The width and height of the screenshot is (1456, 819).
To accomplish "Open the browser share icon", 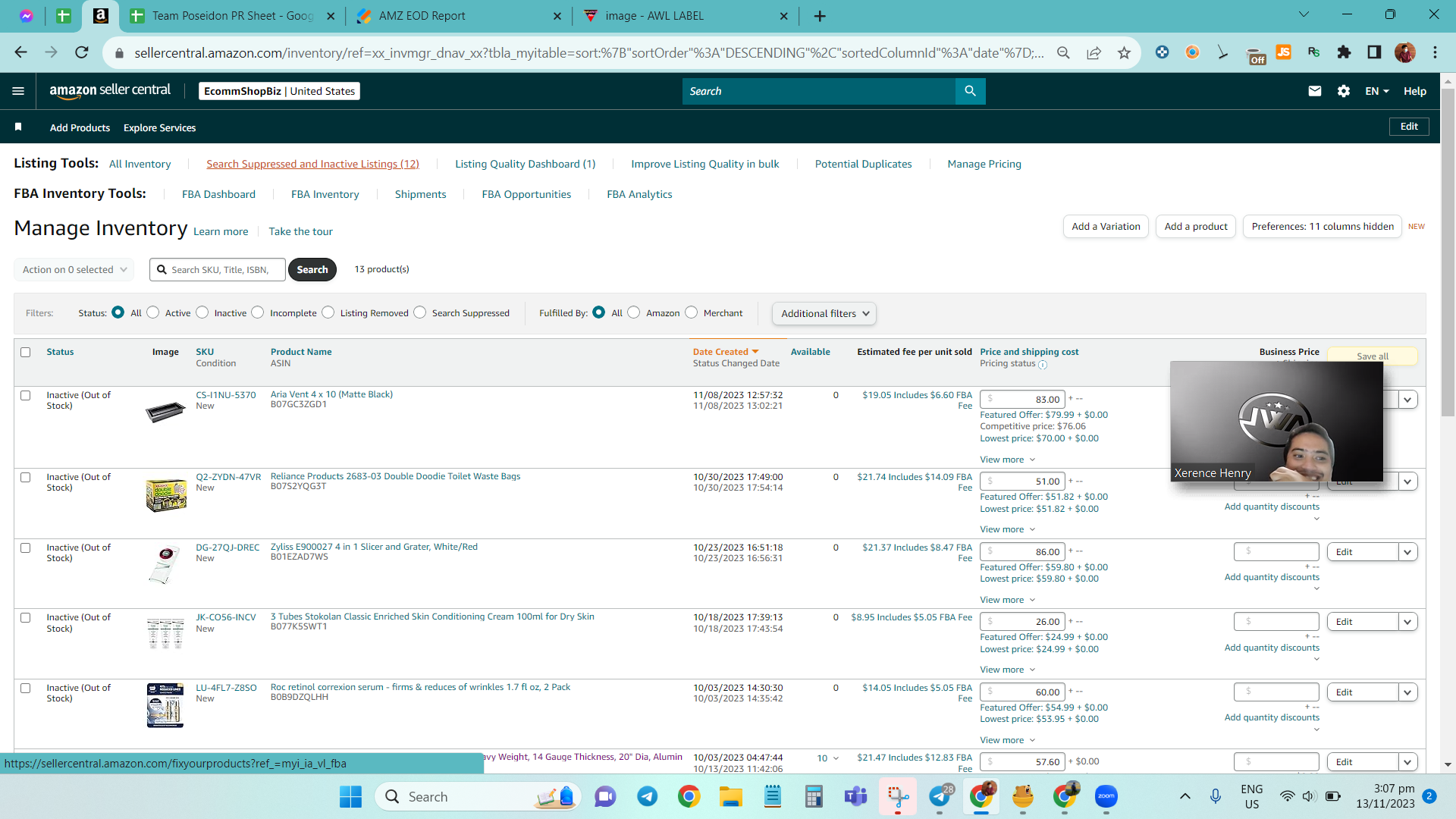I will [x=1094, y=52].
